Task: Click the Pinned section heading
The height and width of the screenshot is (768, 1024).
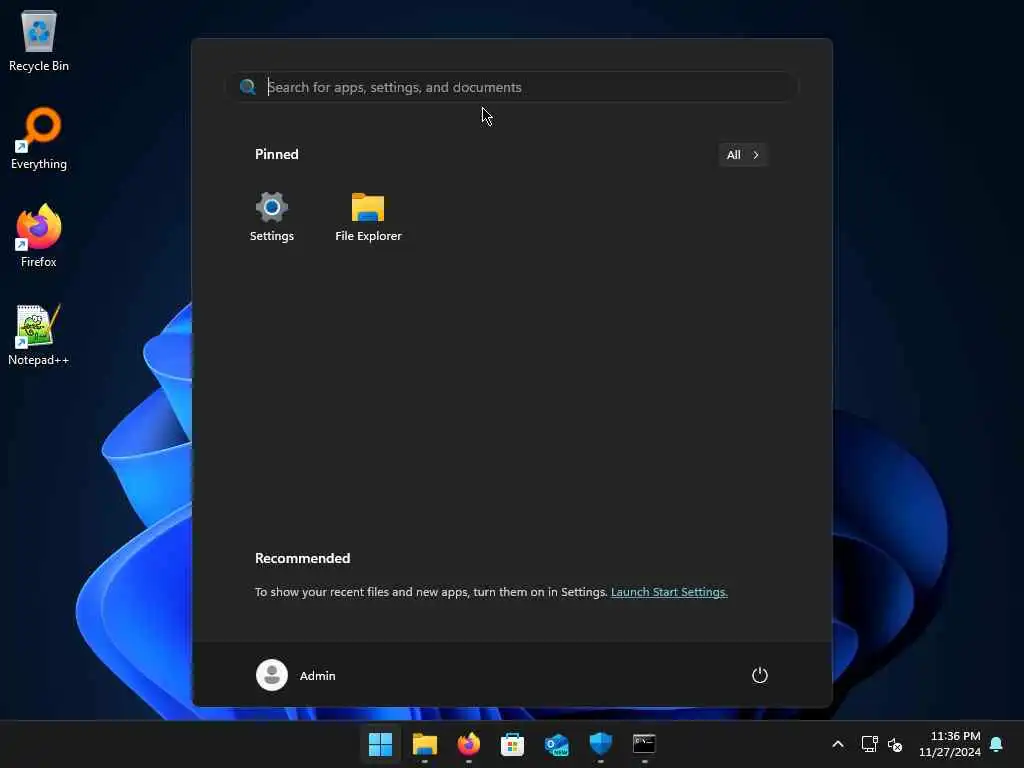Action: [x=277, y=154]
